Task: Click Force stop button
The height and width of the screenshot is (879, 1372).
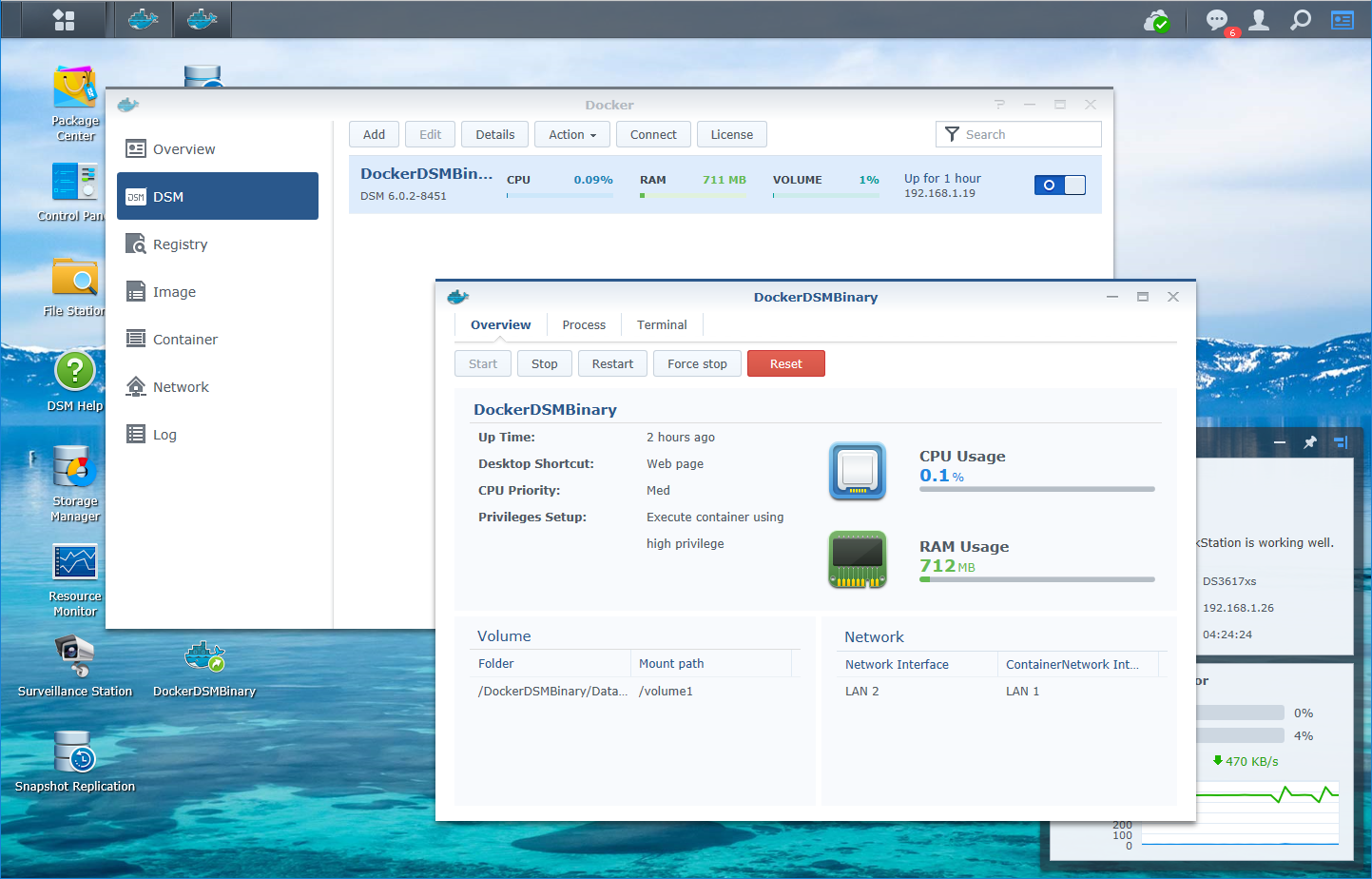Action: pyautogui.click(x=697, y=363)
